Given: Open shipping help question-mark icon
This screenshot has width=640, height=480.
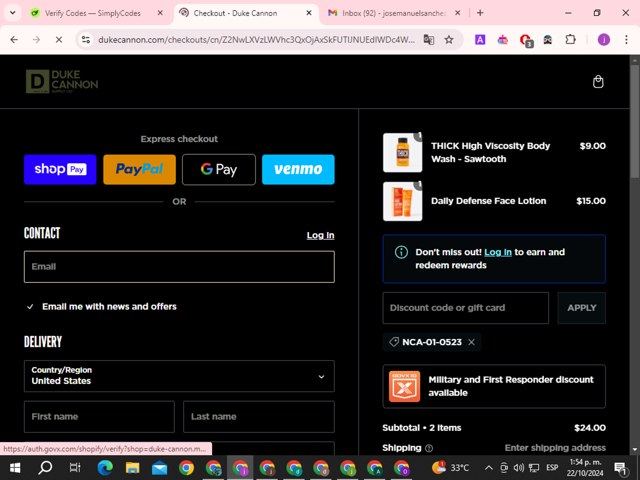Looking at the screenshot, I should (429, 448).
